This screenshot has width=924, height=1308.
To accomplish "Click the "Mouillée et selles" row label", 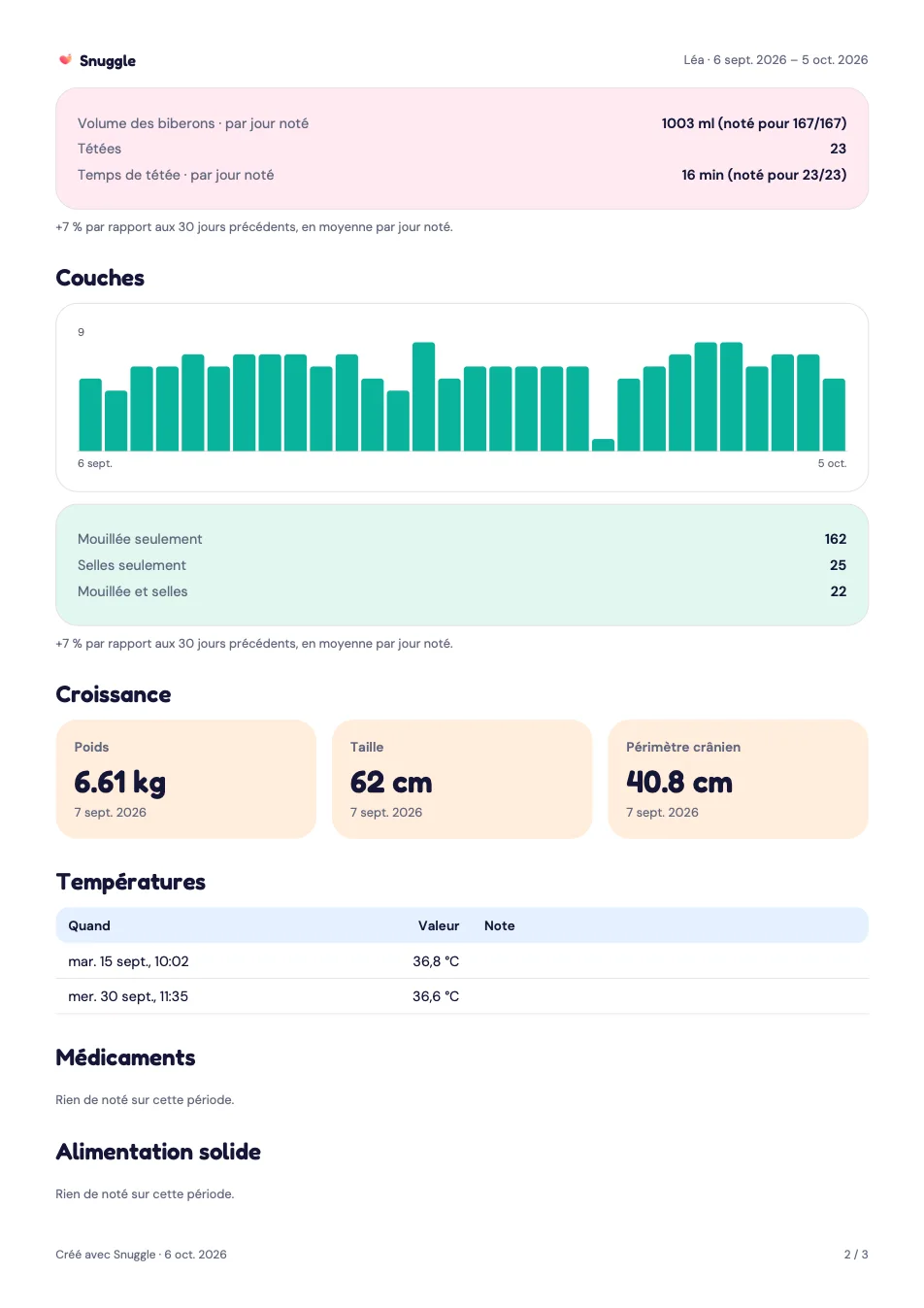I will point(133,591).
